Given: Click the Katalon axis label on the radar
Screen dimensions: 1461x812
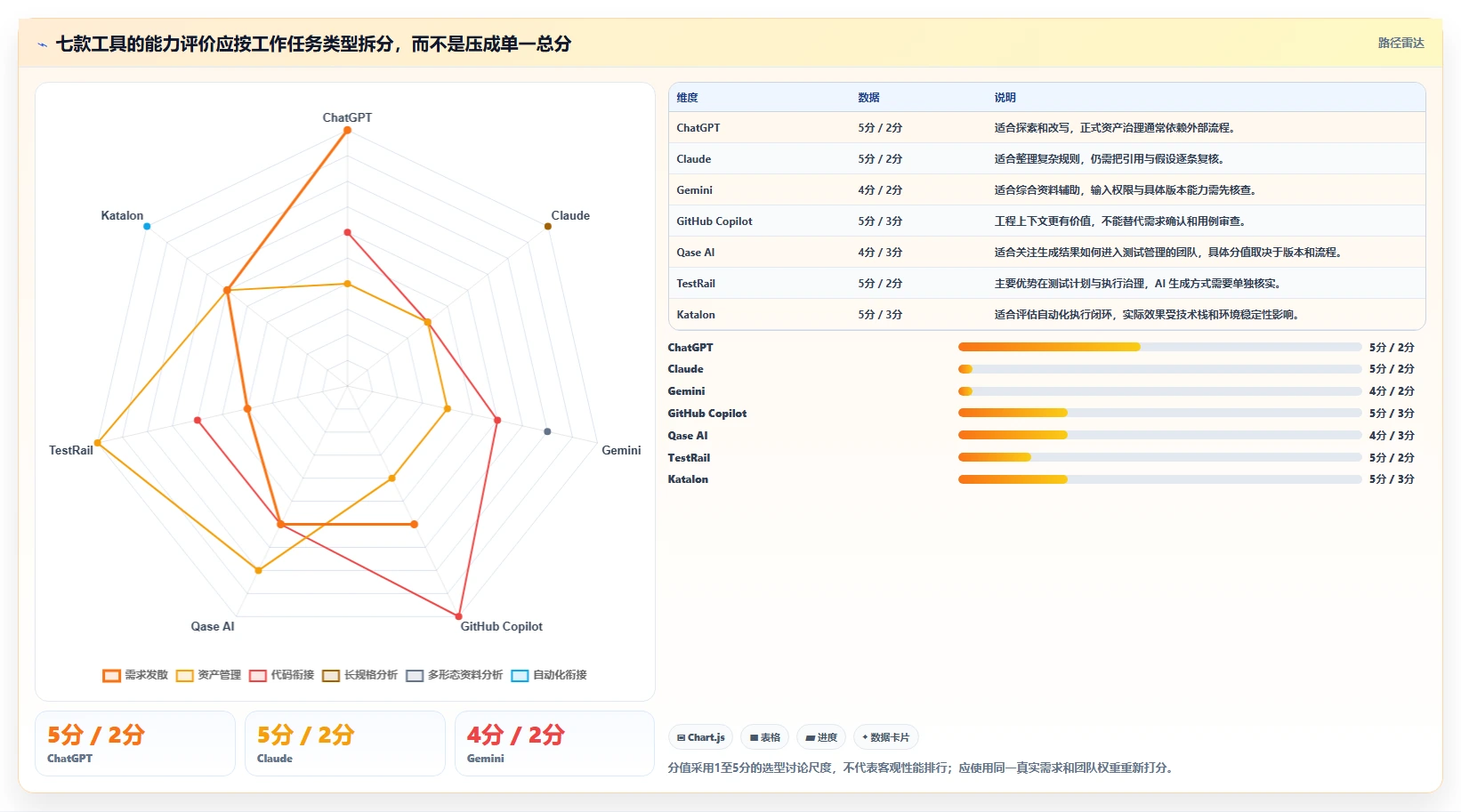Looking at the screenshot, I should coord(122,215).
